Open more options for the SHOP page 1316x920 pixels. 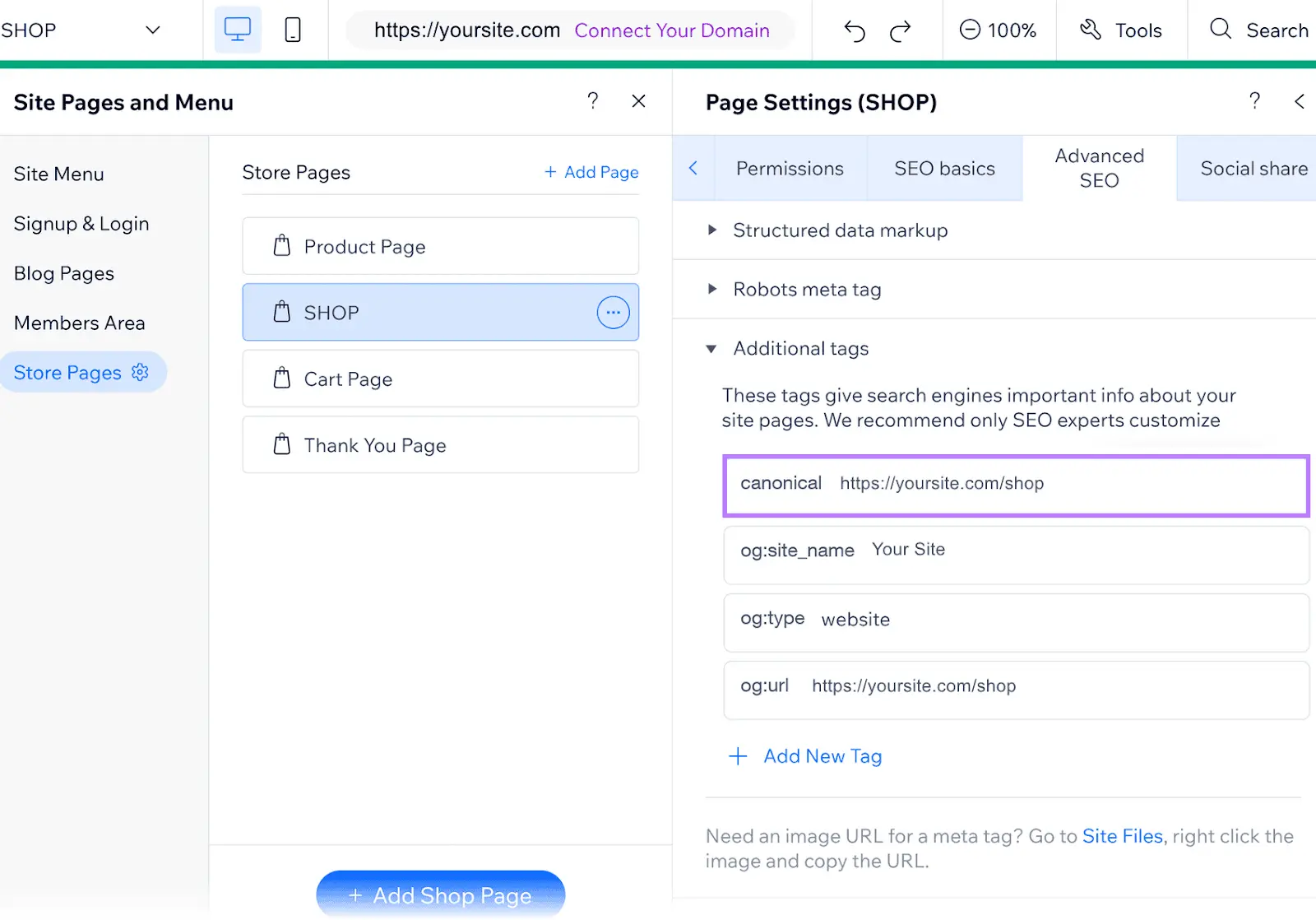click(613, 312)
